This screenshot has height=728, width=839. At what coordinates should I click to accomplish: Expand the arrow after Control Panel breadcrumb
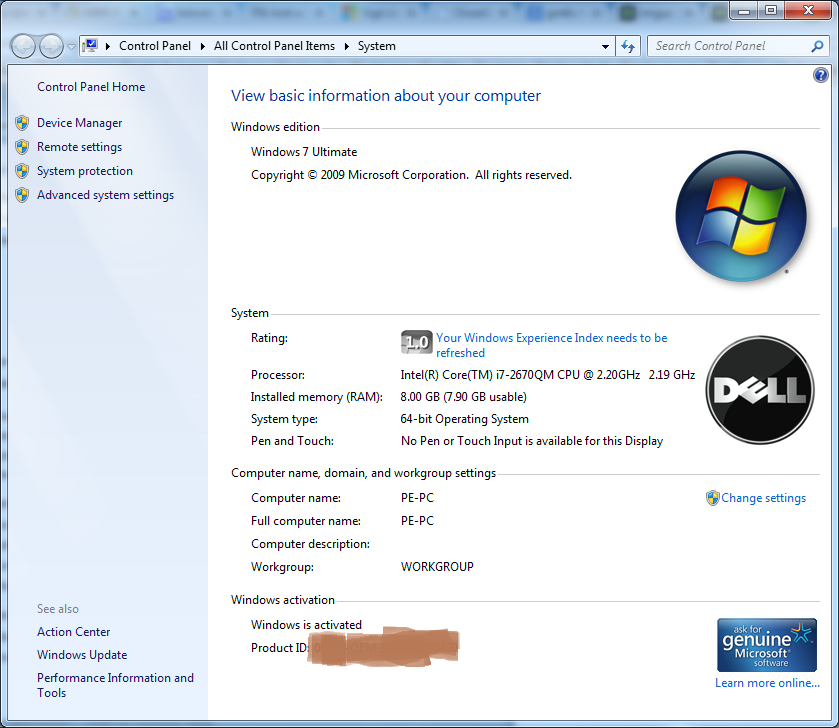[202, 47]
